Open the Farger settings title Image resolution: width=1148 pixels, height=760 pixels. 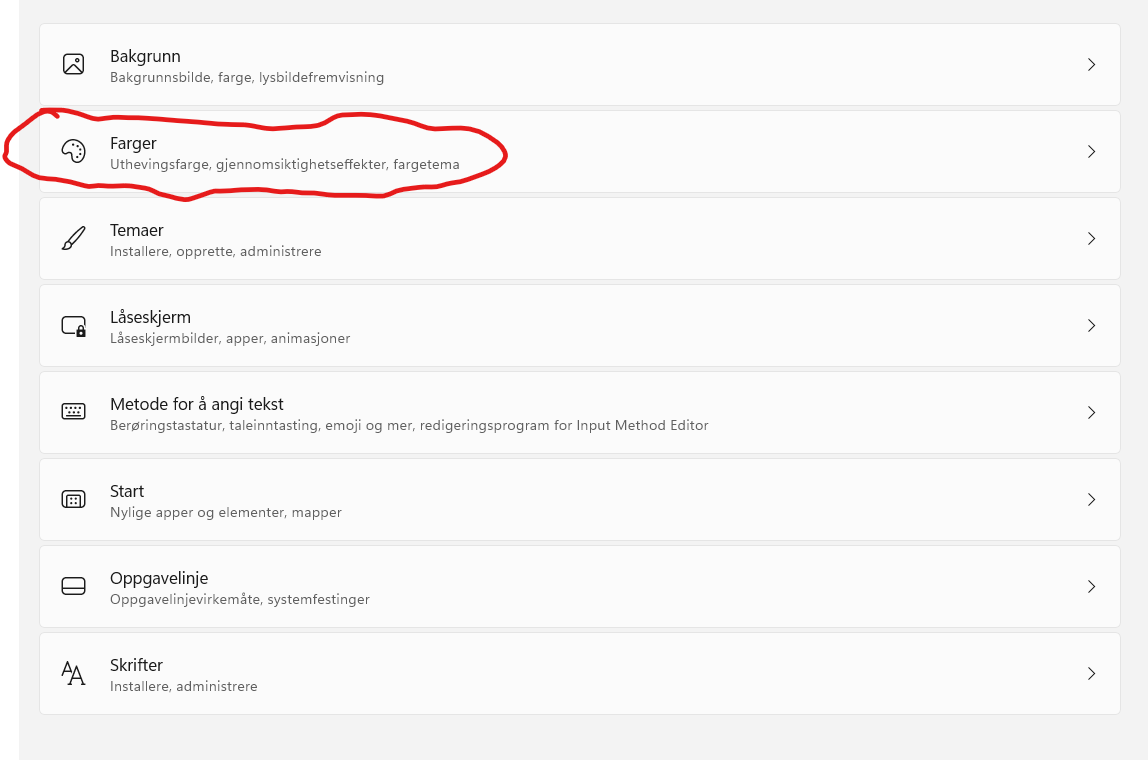(x=133, y=143)
